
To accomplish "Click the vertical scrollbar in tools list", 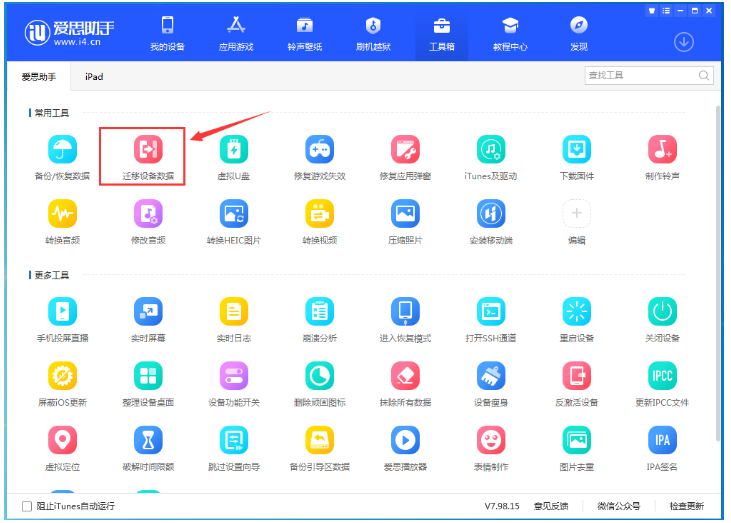I will coord(718,273).
